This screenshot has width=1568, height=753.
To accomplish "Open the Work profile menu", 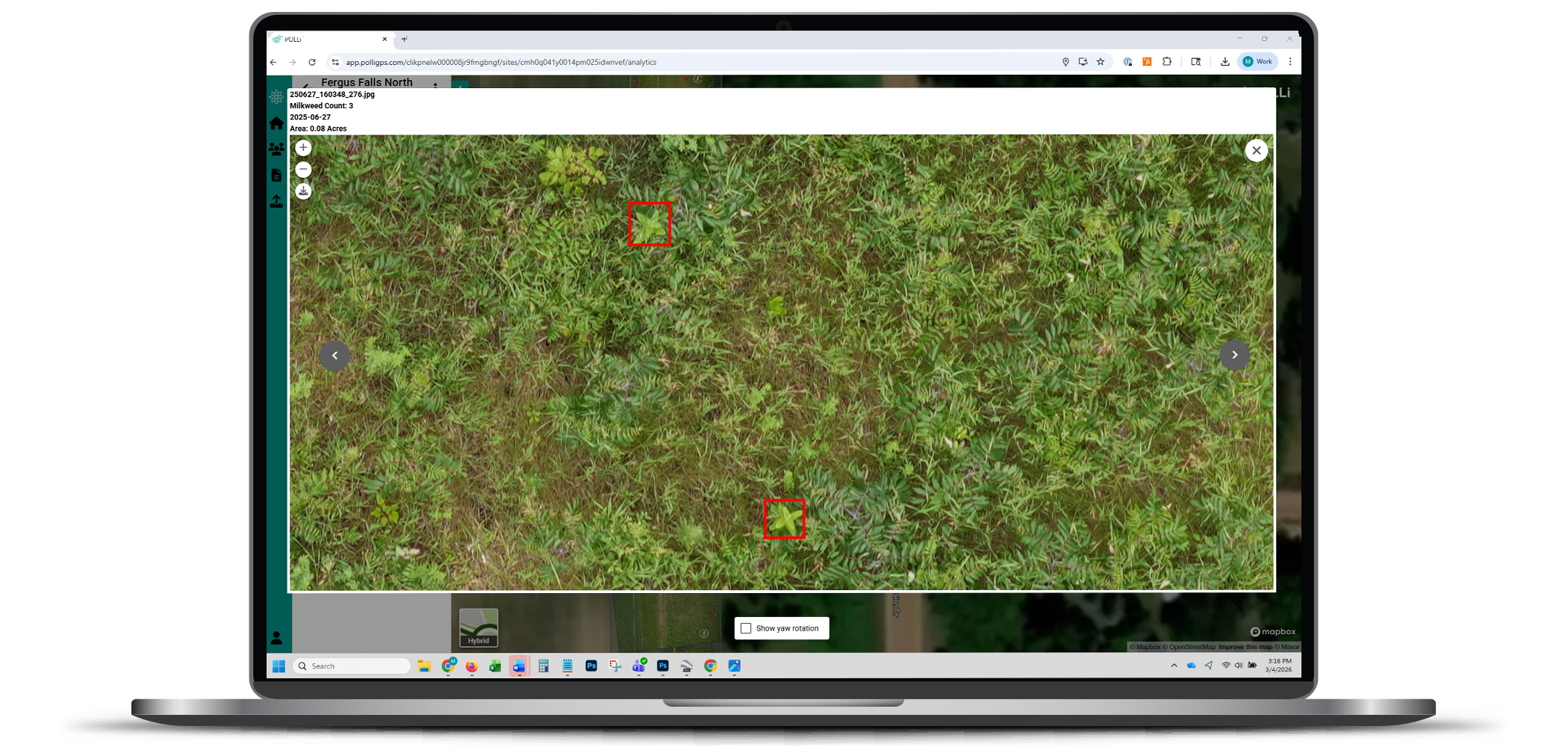I will (x=1258, y=62).
